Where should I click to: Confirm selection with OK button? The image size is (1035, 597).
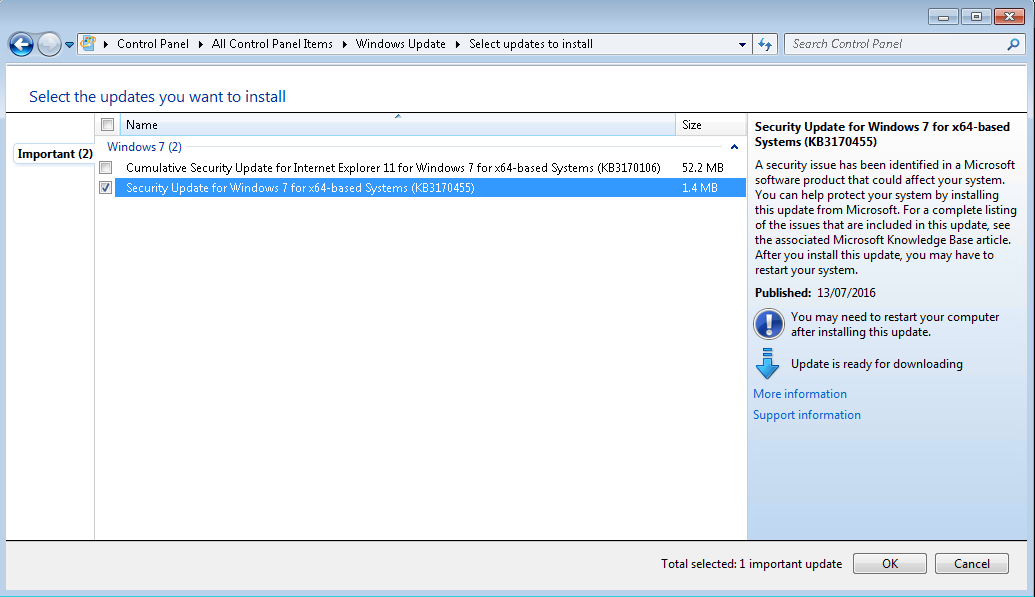890,563
